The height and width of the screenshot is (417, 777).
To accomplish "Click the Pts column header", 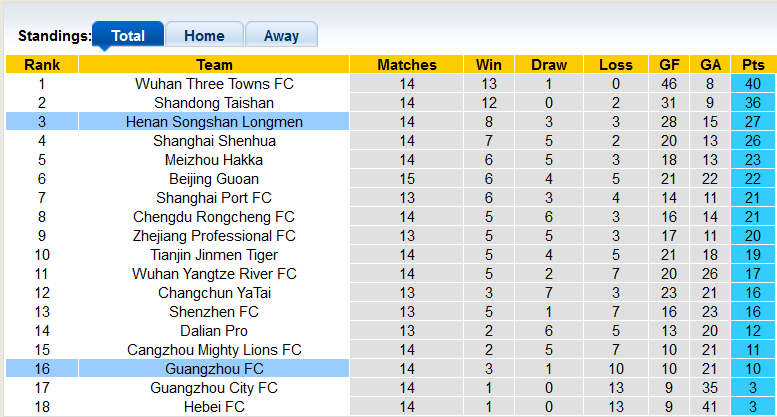I will point(753,64).
